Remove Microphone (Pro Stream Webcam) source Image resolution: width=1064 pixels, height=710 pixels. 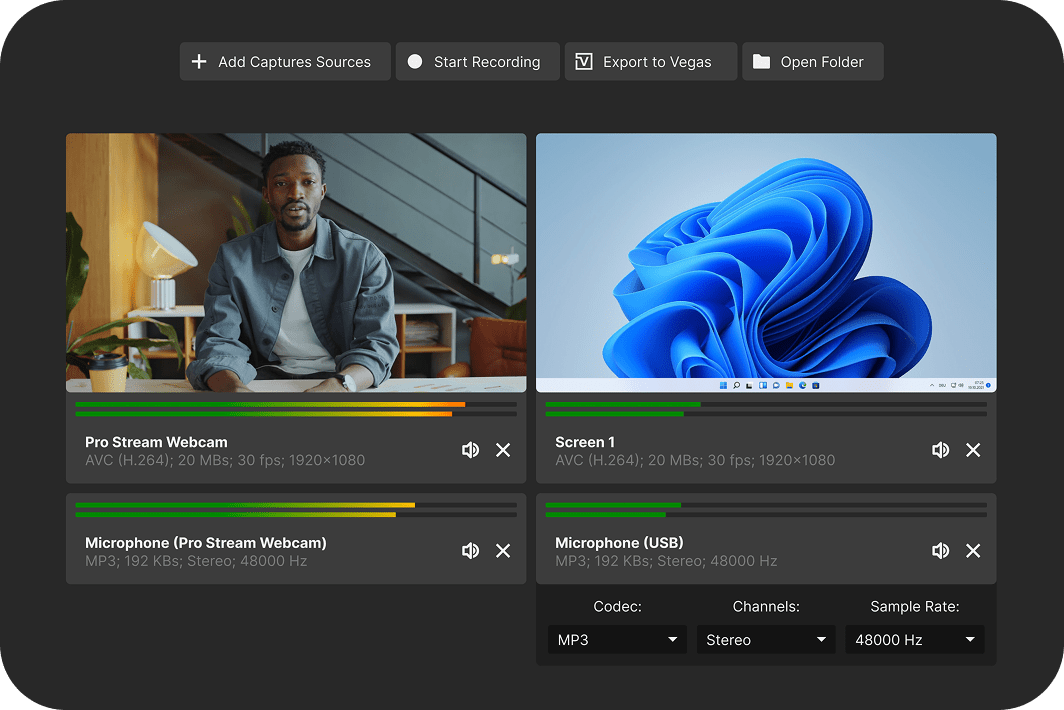tap(503, 550)
